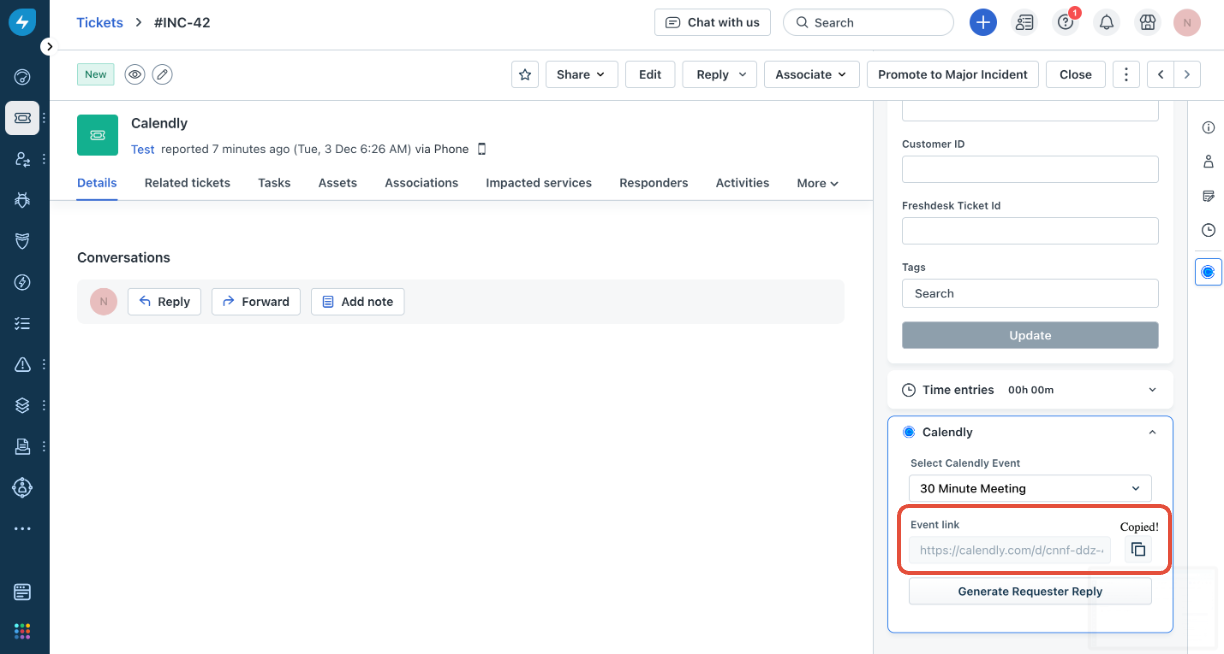Click the Edit button

pos(650,74)
